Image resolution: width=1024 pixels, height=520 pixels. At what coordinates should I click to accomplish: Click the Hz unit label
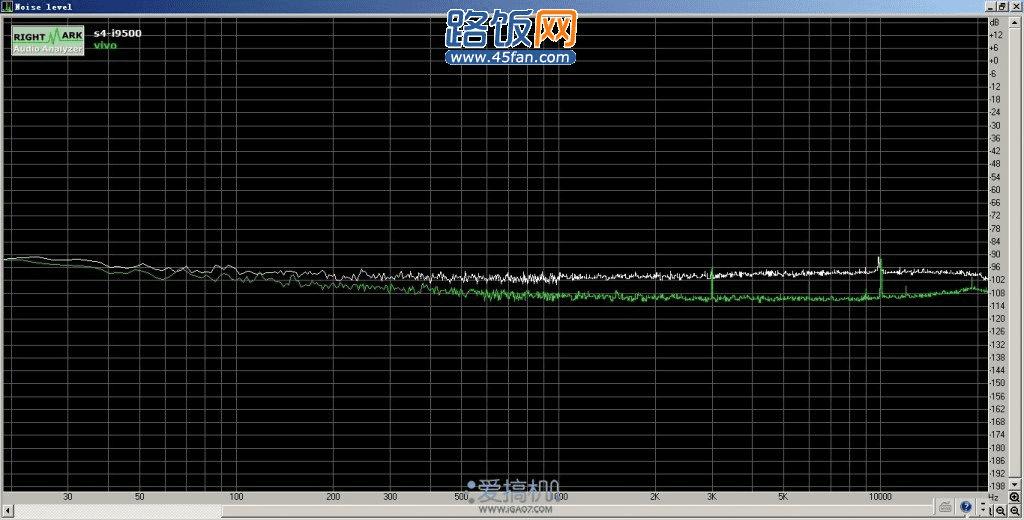993,497
